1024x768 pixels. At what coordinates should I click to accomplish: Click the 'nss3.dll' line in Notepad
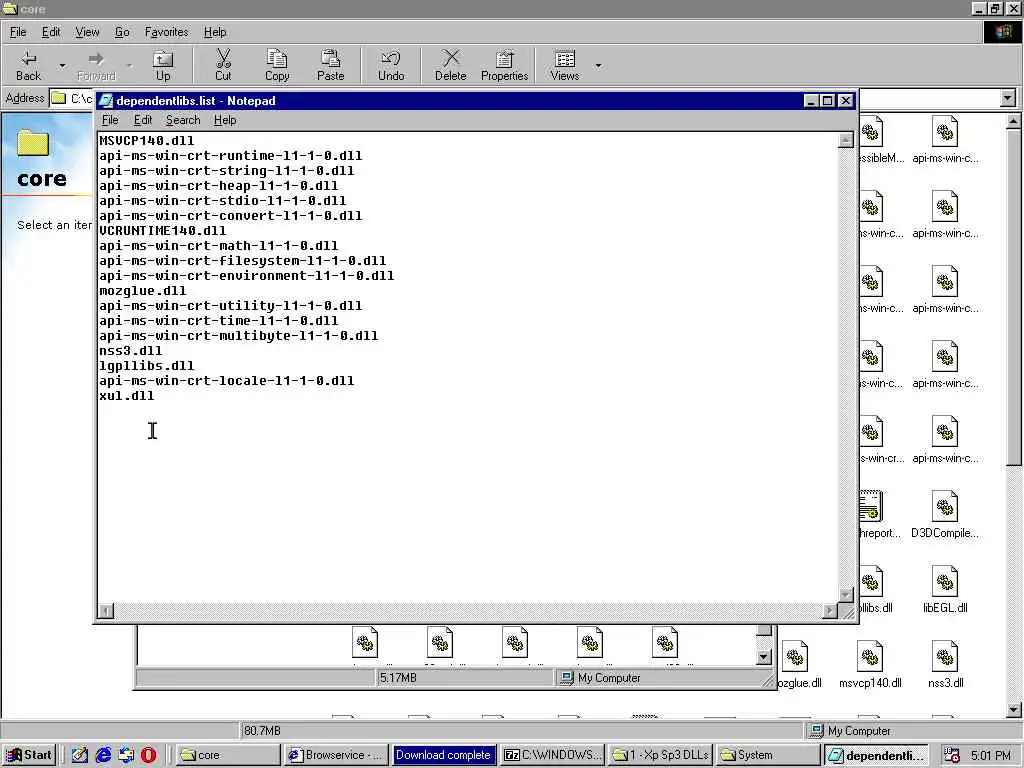[131, 351]
